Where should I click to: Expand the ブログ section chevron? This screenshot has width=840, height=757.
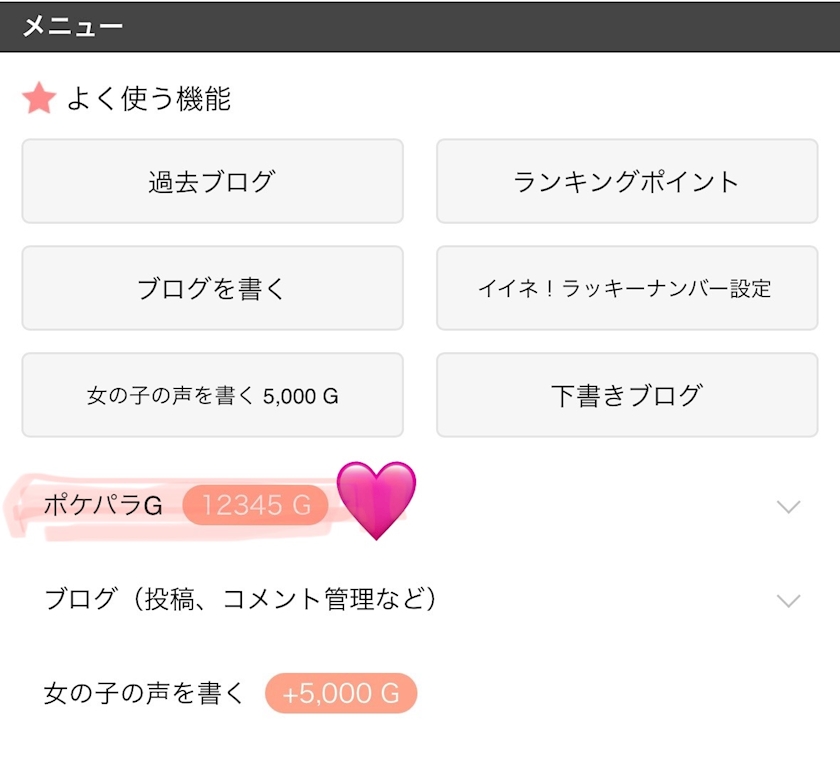pyautogui.click(x=788, y=600)
